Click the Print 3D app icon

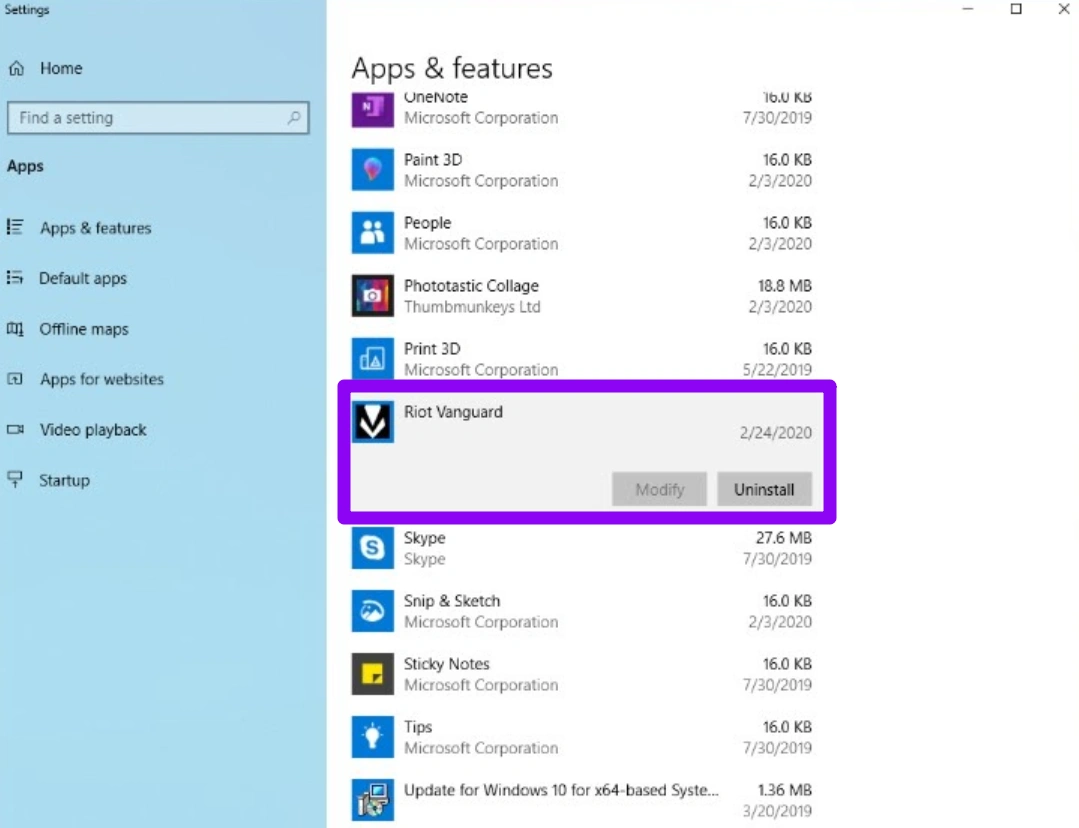point(373,359)
